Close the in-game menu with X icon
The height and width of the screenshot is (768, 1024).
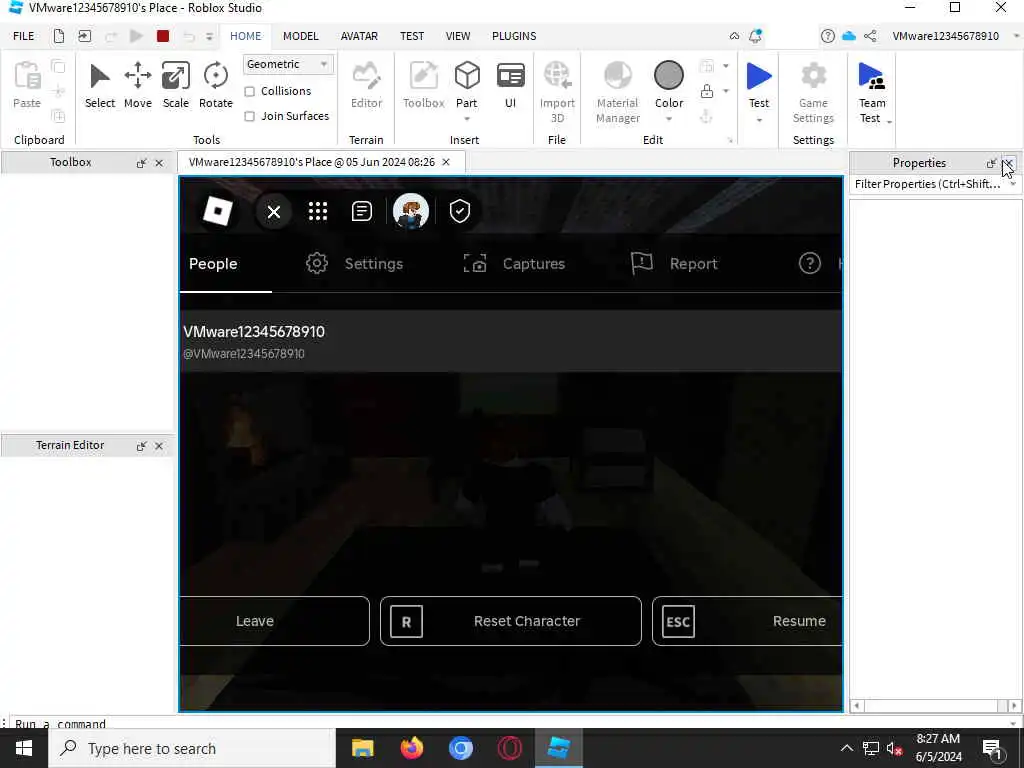coord(274,212)
